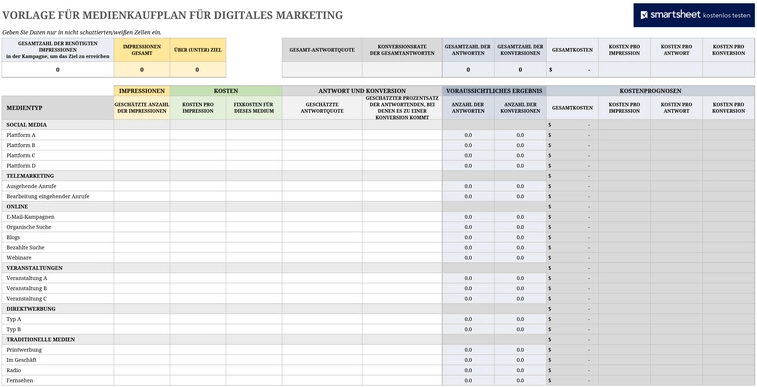Image resolution: width=757 pixels, height=387 pixels.
Task: Select the 'Printwerbung' row label
Action: (24, 350)
